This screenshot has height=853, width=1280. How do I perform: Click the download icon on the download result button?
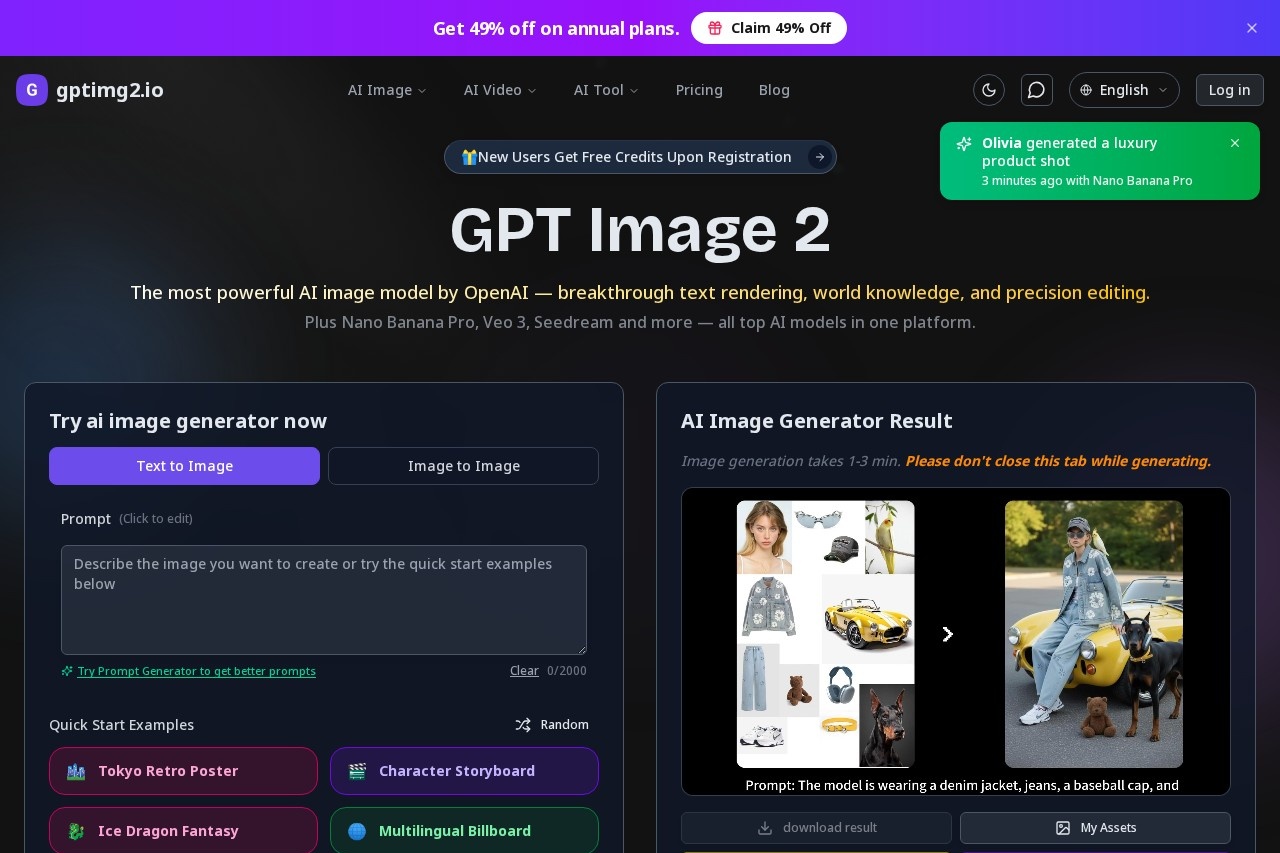click(x=765, y=828)
